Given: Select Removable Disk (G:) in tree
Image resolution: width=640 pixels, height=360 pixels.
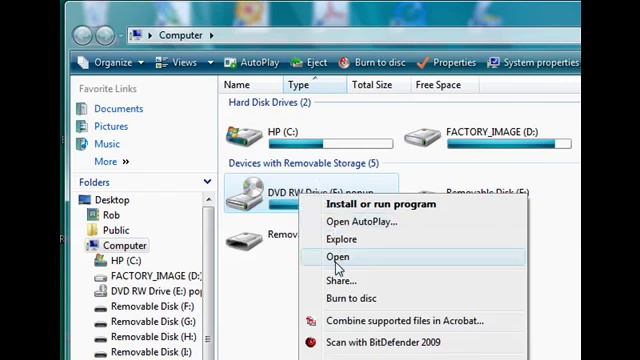Looking at the screenshot, I should 153,321.
